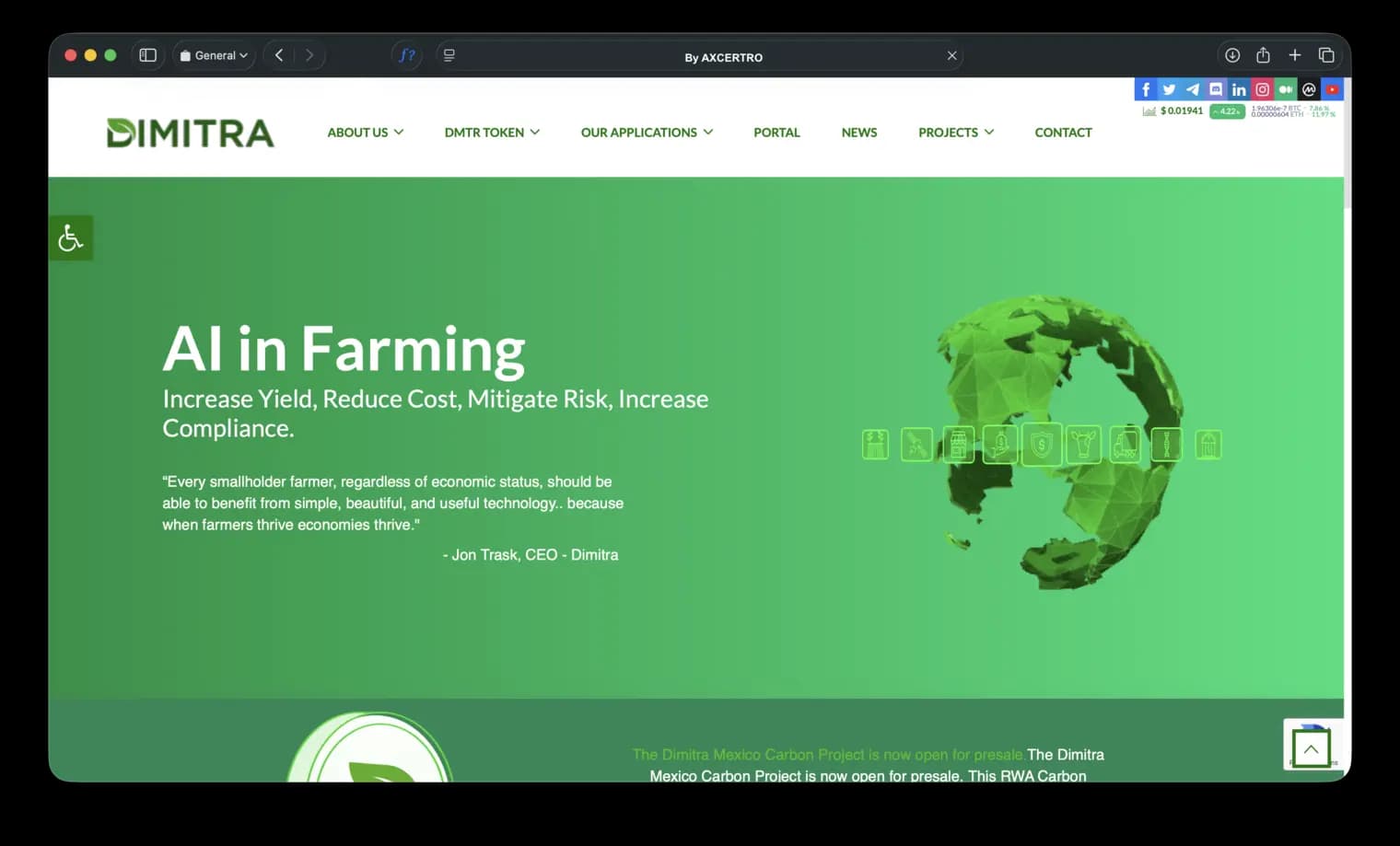Screen dimensions: 1400x846
Task: Select the DNA genetics application icon
Action: tap(1166, 444)
